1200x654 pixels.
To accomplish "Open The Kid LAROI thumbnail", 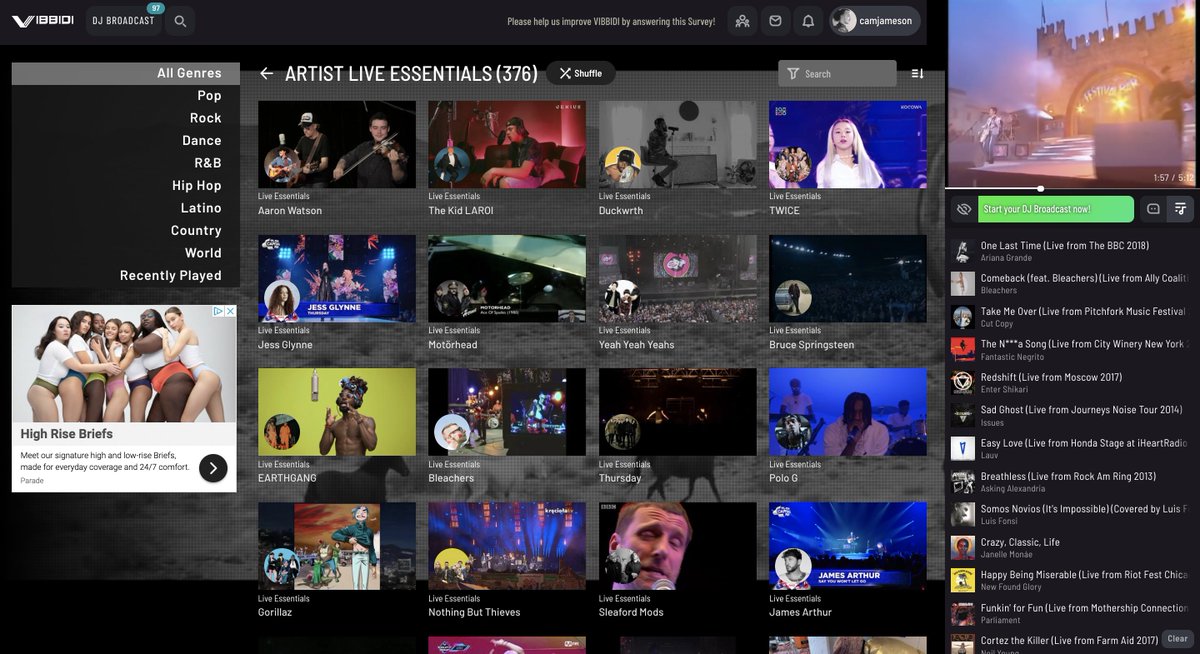I will (507, 144).
